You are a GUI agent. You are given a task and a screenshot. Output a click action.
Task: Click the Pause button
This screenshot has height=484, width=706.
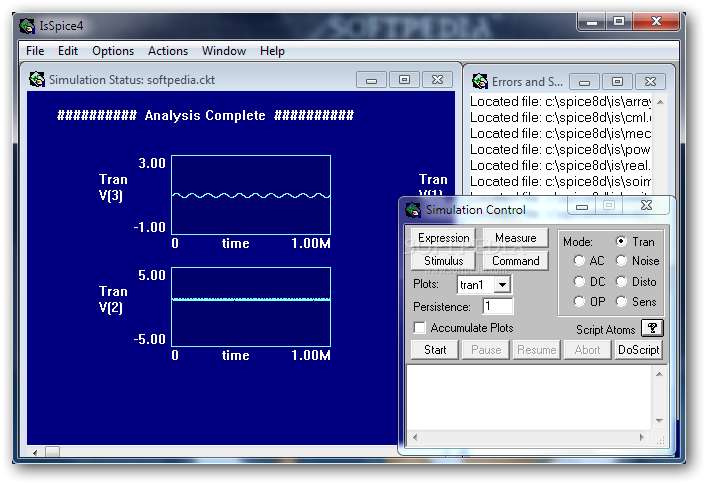[486, 350]
